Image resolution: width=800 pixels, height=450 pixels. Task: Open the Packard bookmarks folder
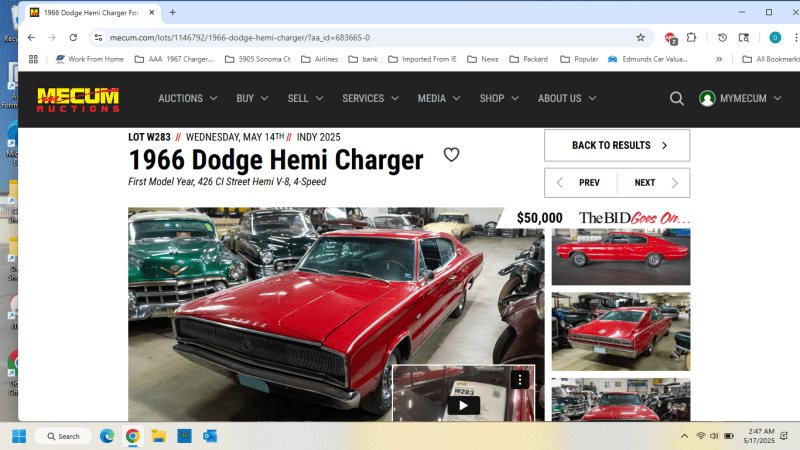pos(529,59)
